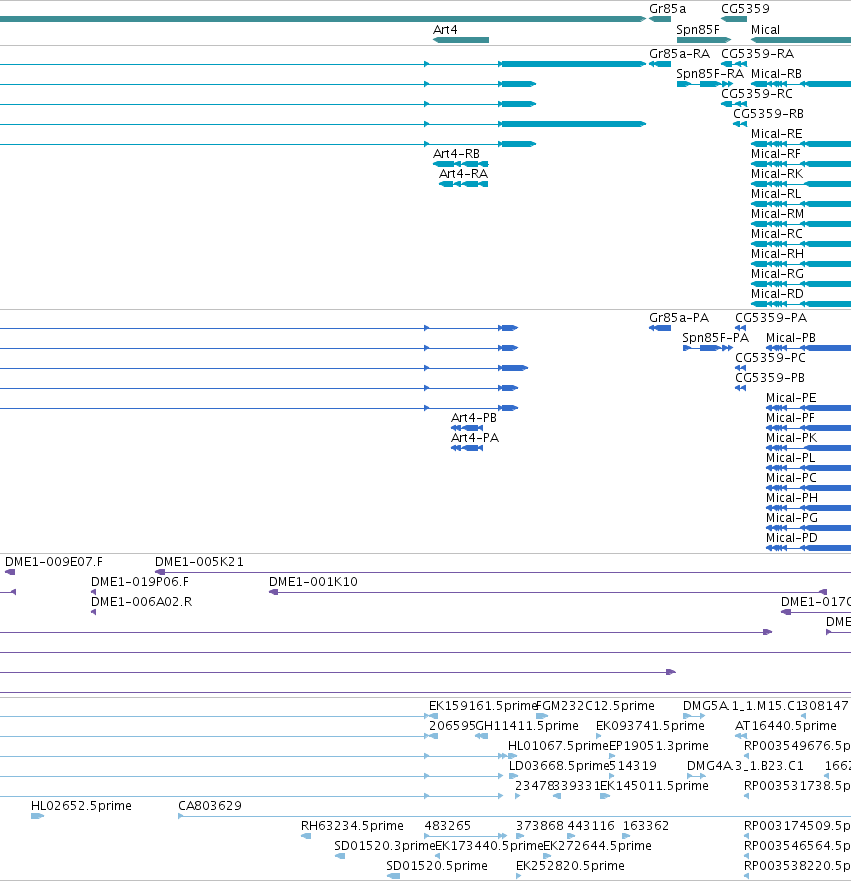Click transcript Mical-RL
The height and width of the screenshot is (881, 851).
coord(801,204)
